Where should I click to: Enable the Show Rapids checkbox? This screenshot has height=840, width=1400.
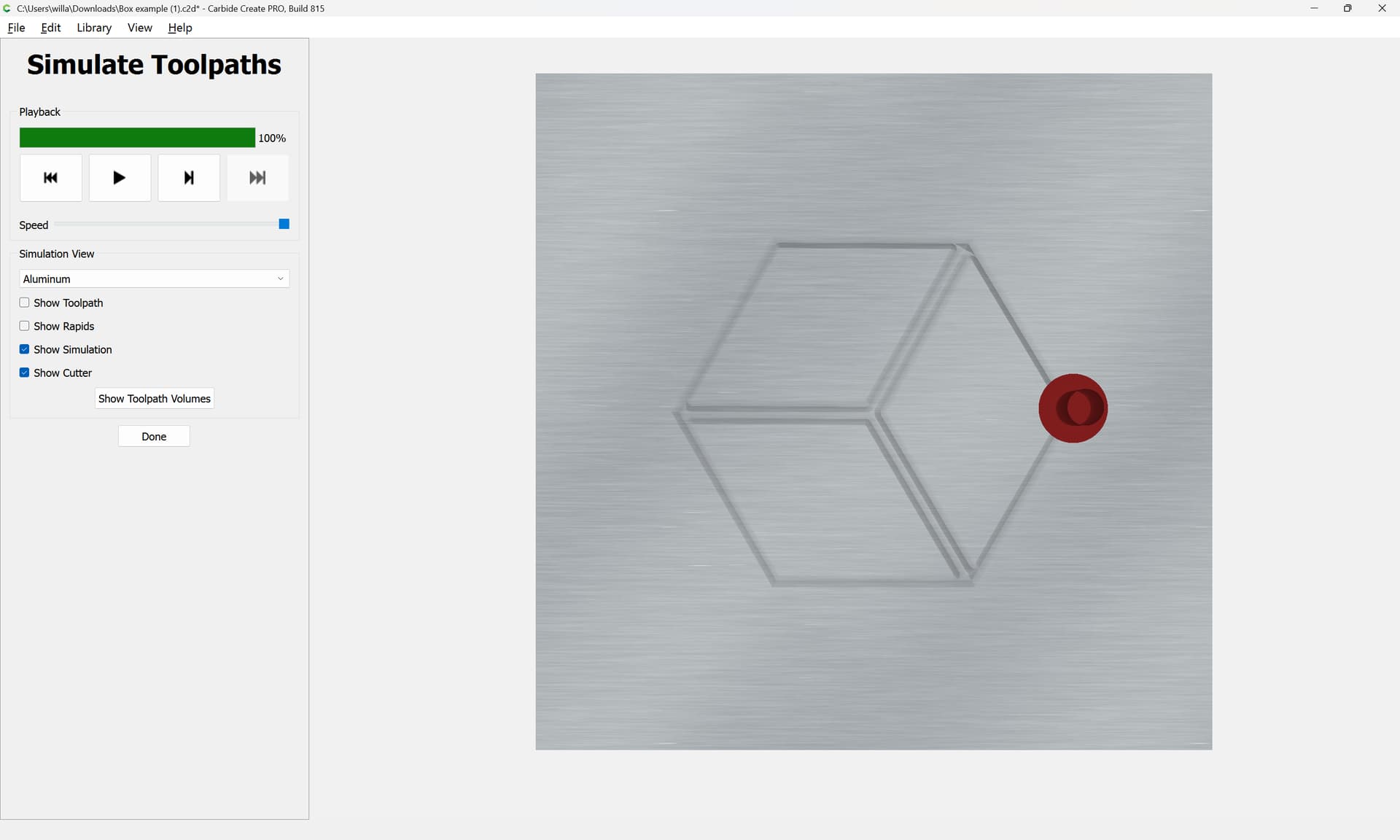25,326
